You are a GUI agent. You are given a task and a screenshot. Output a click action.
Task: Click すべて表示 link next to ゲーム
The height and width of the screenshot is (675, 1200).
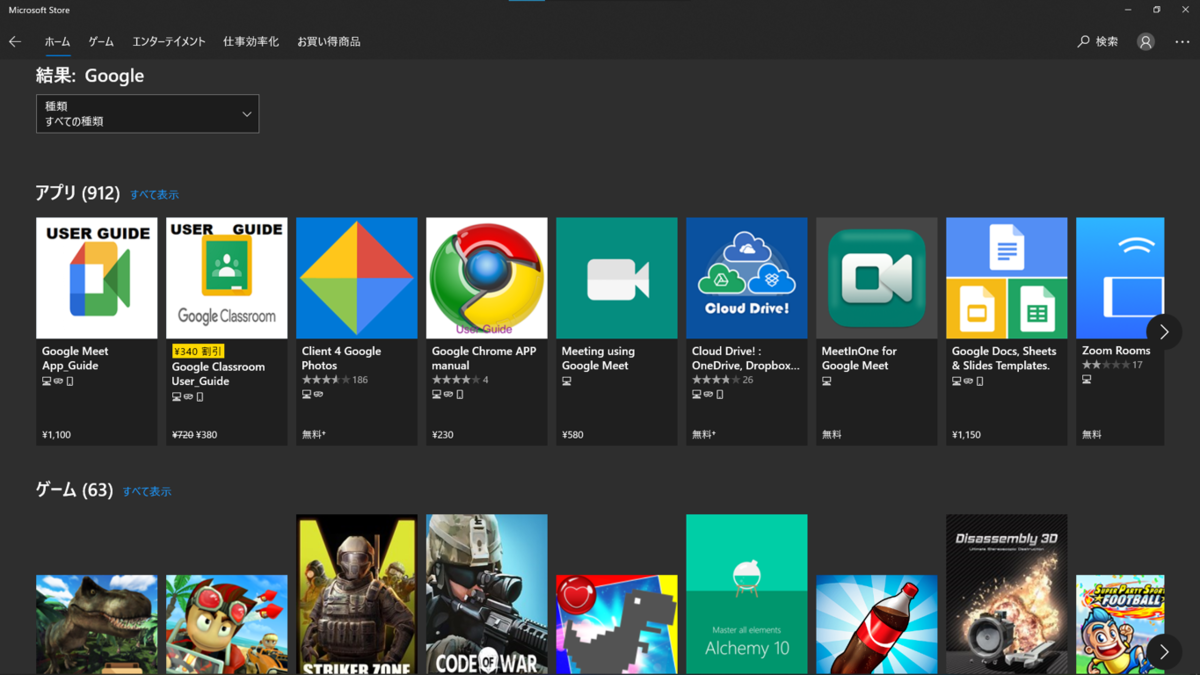[147, 492]
